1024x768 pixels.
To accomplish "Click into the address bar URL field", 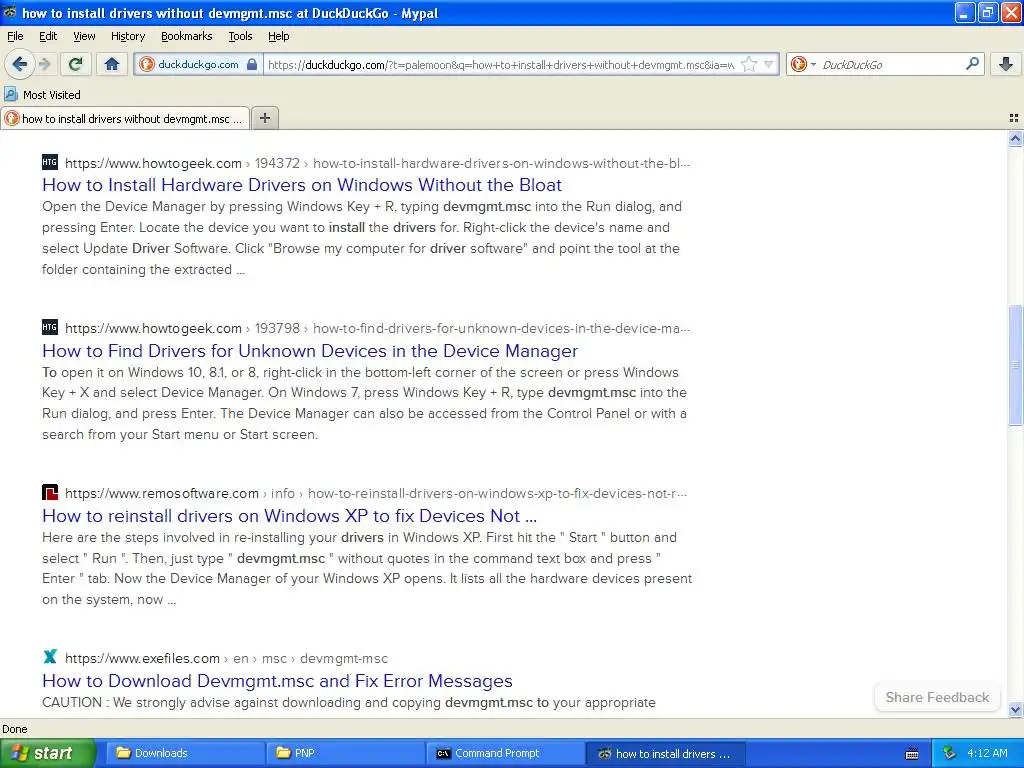I will pos(500,64).
